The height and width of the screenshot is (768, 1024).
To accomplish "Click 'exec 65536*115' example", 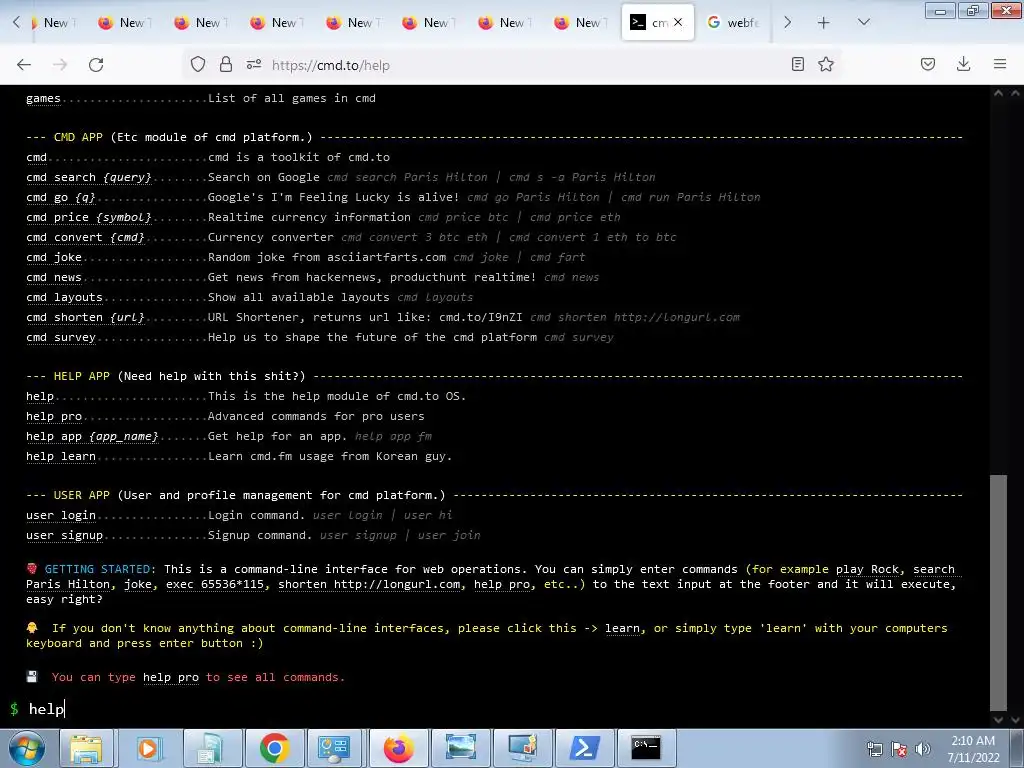I will [x=216, y=584].
